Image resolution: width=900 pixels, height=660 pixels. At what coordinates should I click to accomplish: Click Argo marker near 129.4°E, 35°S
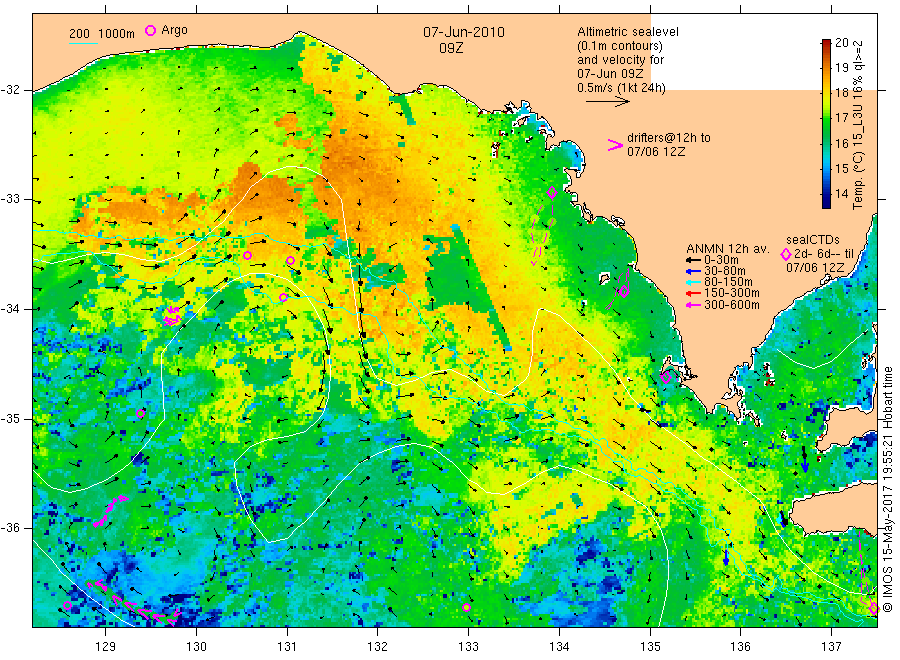point(141,413)
